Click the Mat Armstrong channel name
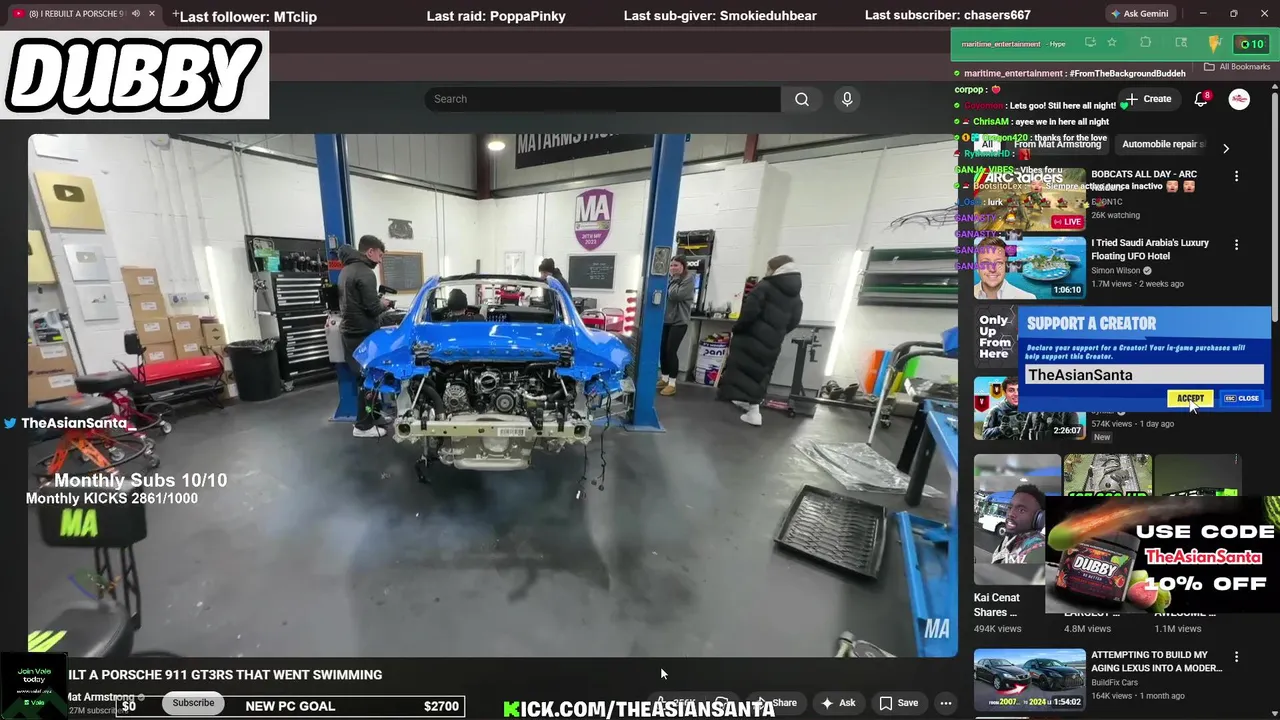The height and width of the screenshot is (720, 1280). point(100,697)
